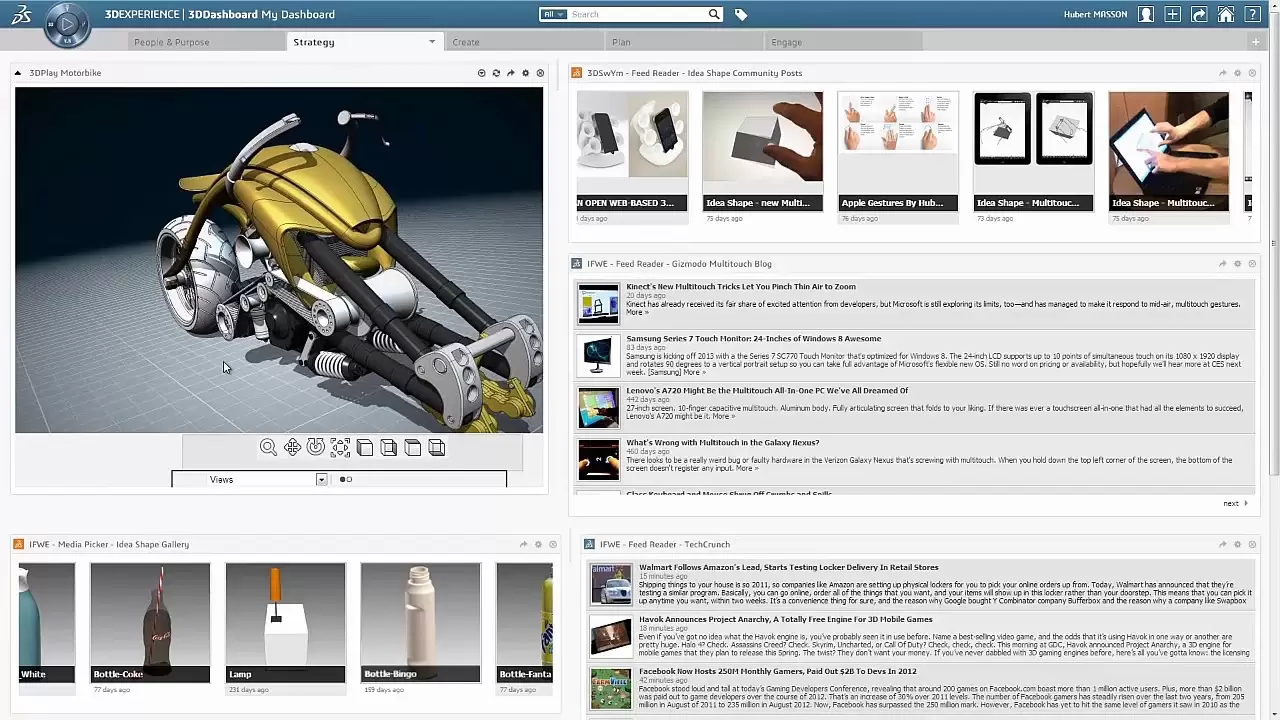Image resolution: width=1280 pixels, height=720 pixels.
Task: Open the Walmart Follows Amazon's Lead article
Action: tap(788, 567)
